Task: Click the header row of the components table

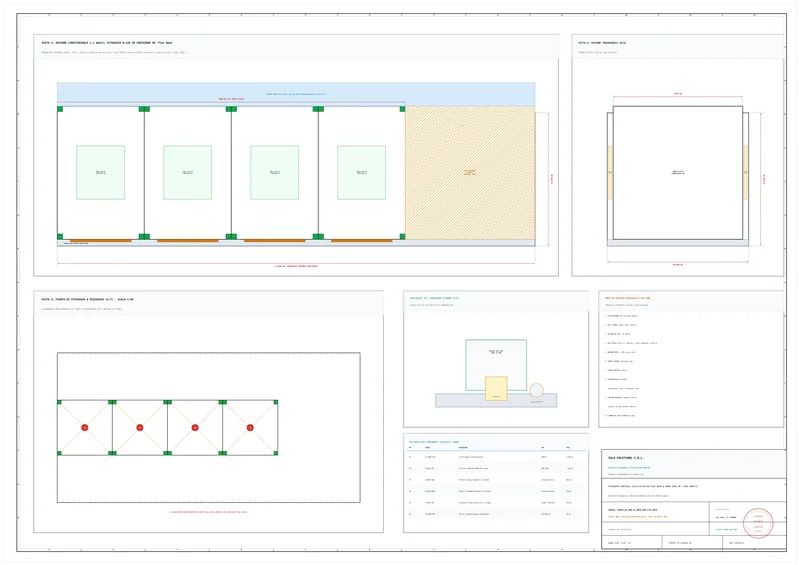Action: point(496,448)
